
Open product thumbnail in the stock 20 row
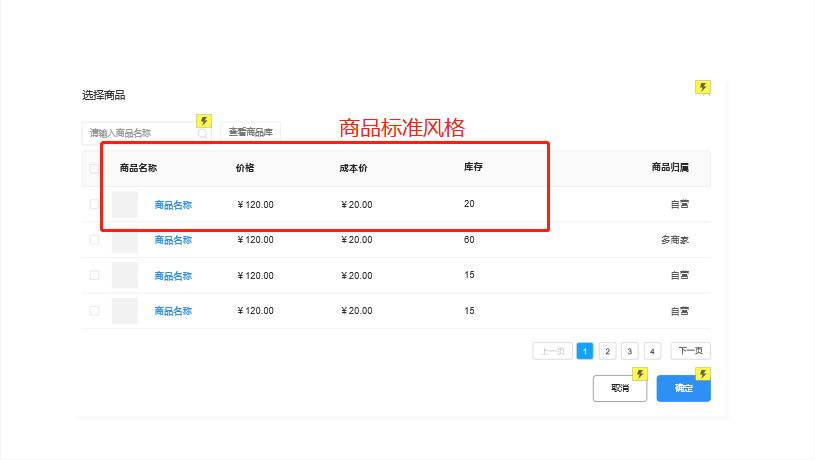click(x=125, y=204)
